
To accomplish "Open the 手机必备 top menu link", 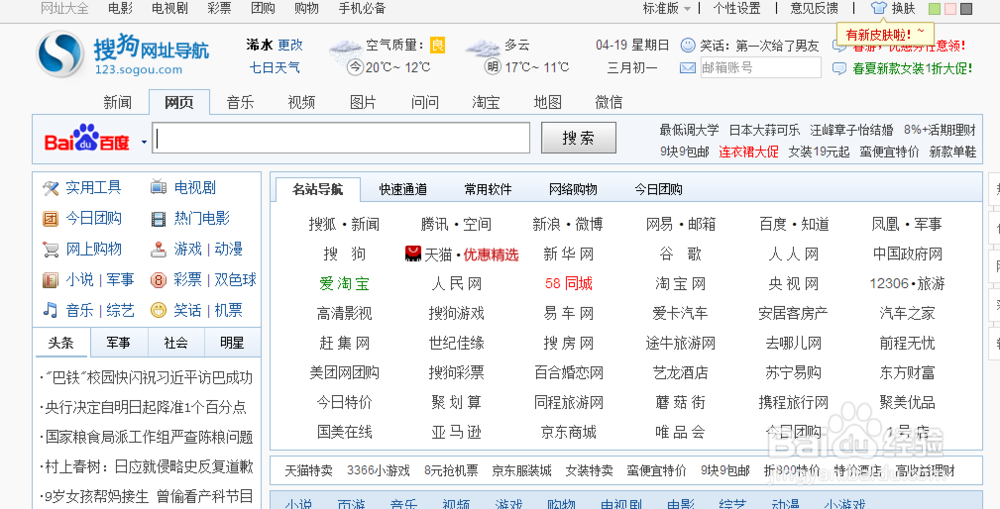I will [x=362, y=8].
